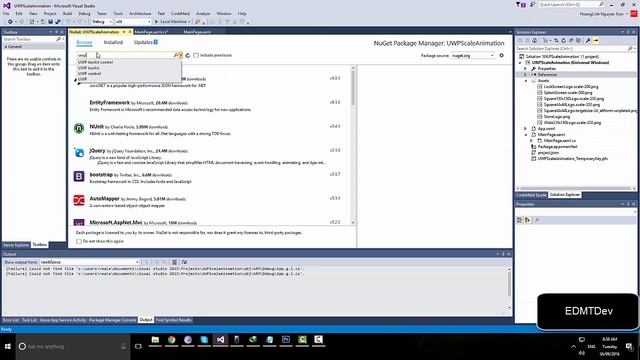Open Chrome from the taskbar
This screenshot has width=640, height=360.
coord(171,340)
